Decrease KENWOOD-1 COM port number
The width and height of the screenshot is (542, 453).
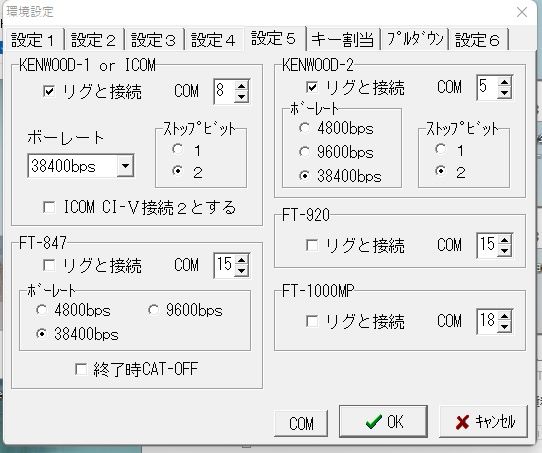242,97
